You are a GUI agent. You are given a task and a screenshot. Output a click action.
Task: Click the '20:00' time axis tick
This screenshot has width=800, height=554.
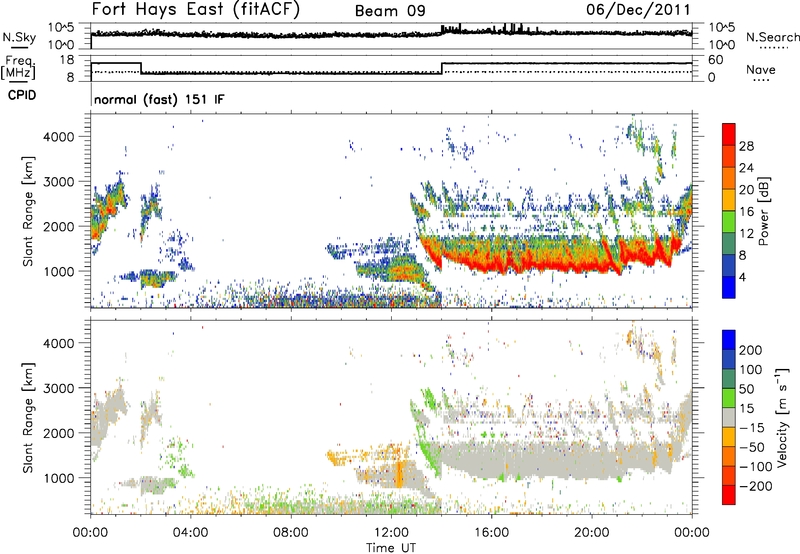[591, 533]
